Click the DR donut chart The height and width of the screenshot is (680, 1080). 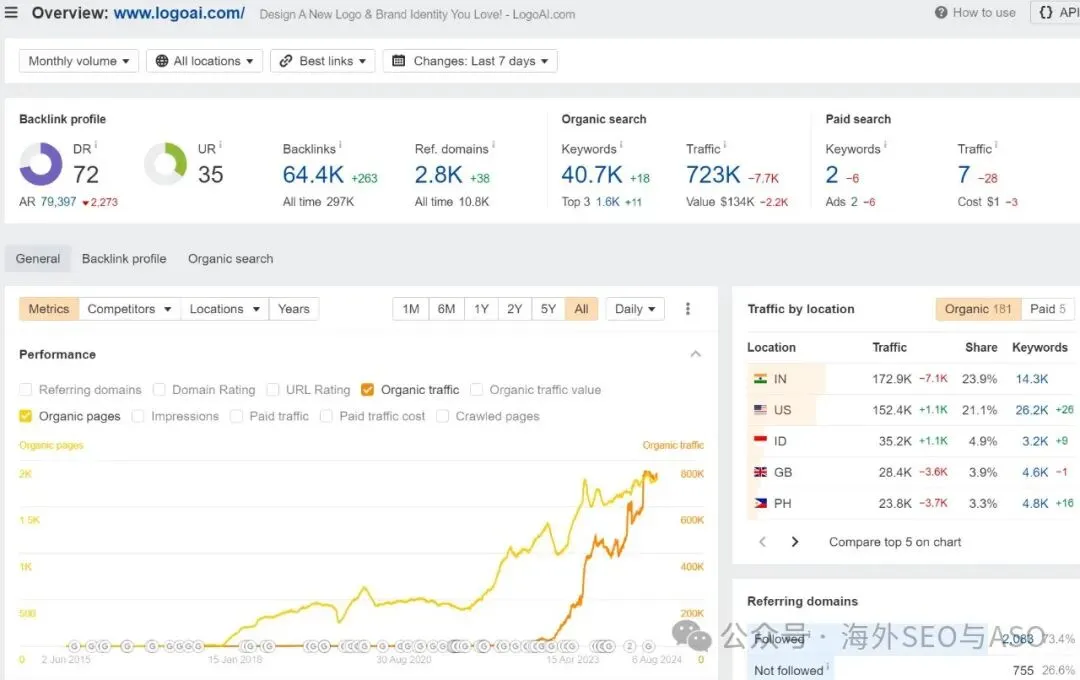pos(41,164)
